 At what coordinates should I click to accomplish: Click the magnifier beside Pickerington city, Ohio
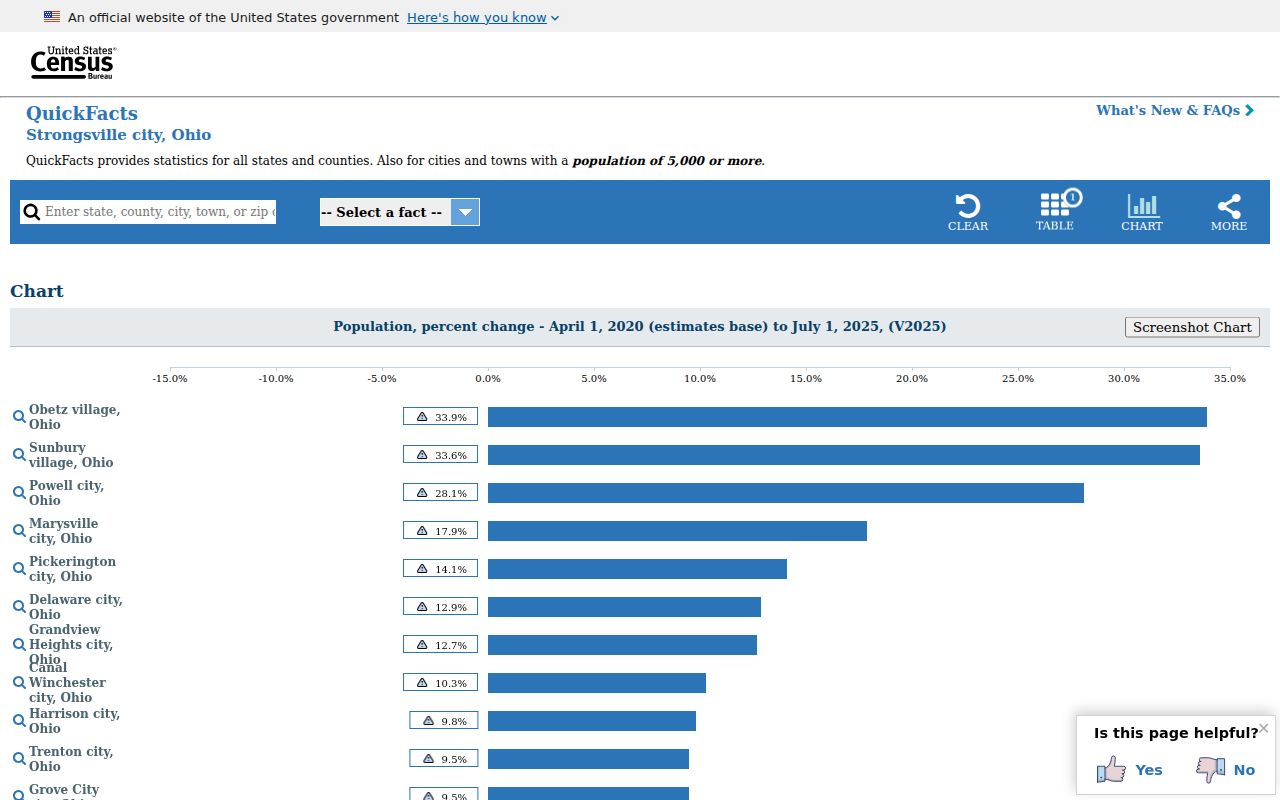(x=19, y=569)
